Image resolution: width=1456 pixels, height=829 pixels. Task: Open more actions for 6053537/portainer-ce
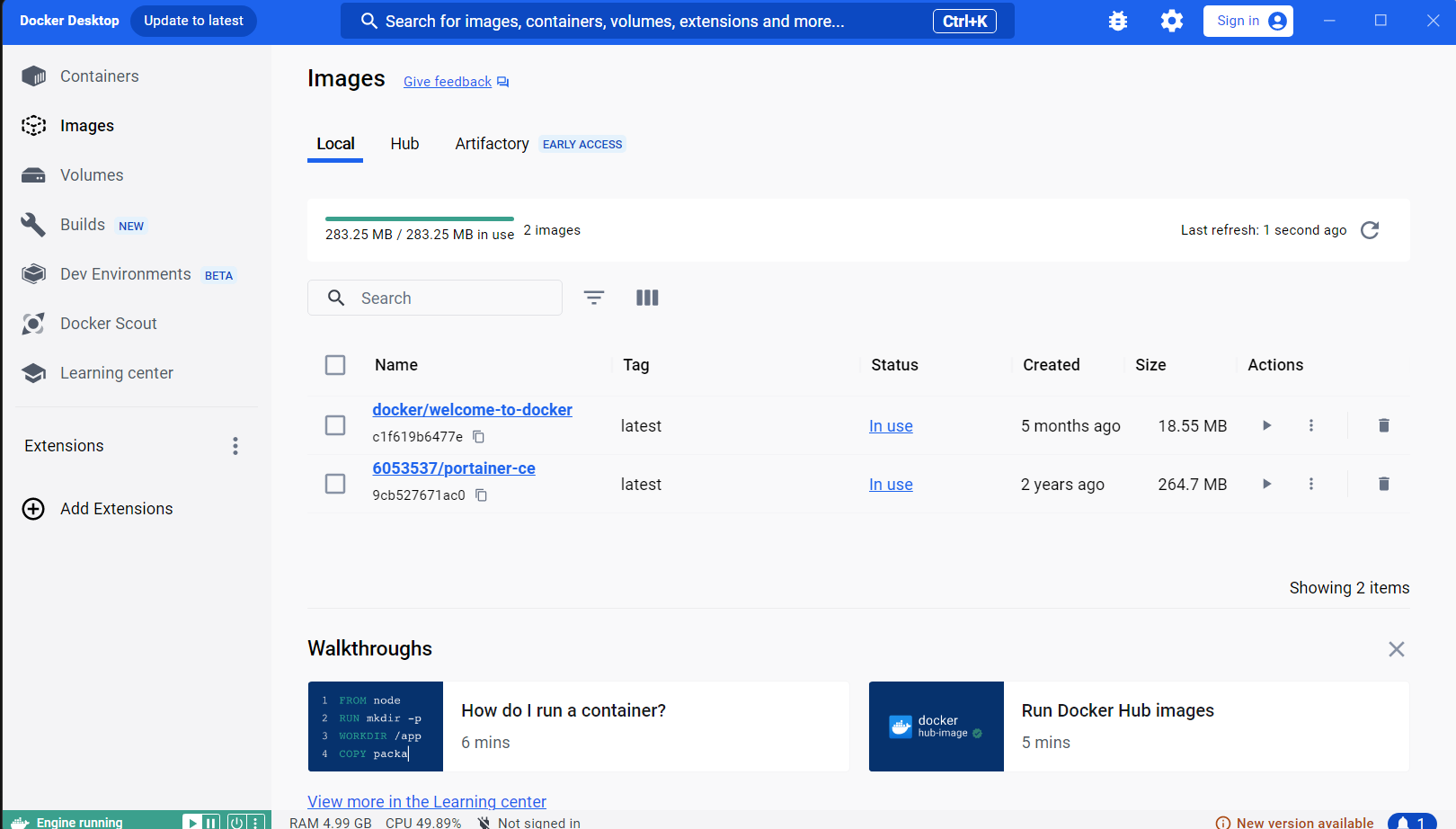click(1311, 484)
